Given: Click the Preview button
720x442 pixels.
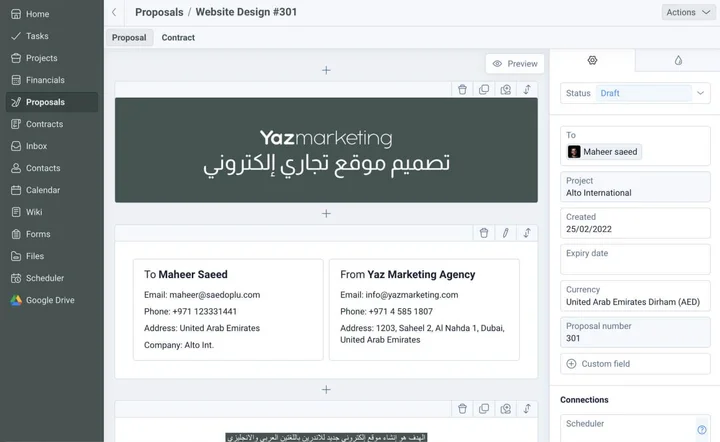Looking at the screenshot, I should [515, 64].
